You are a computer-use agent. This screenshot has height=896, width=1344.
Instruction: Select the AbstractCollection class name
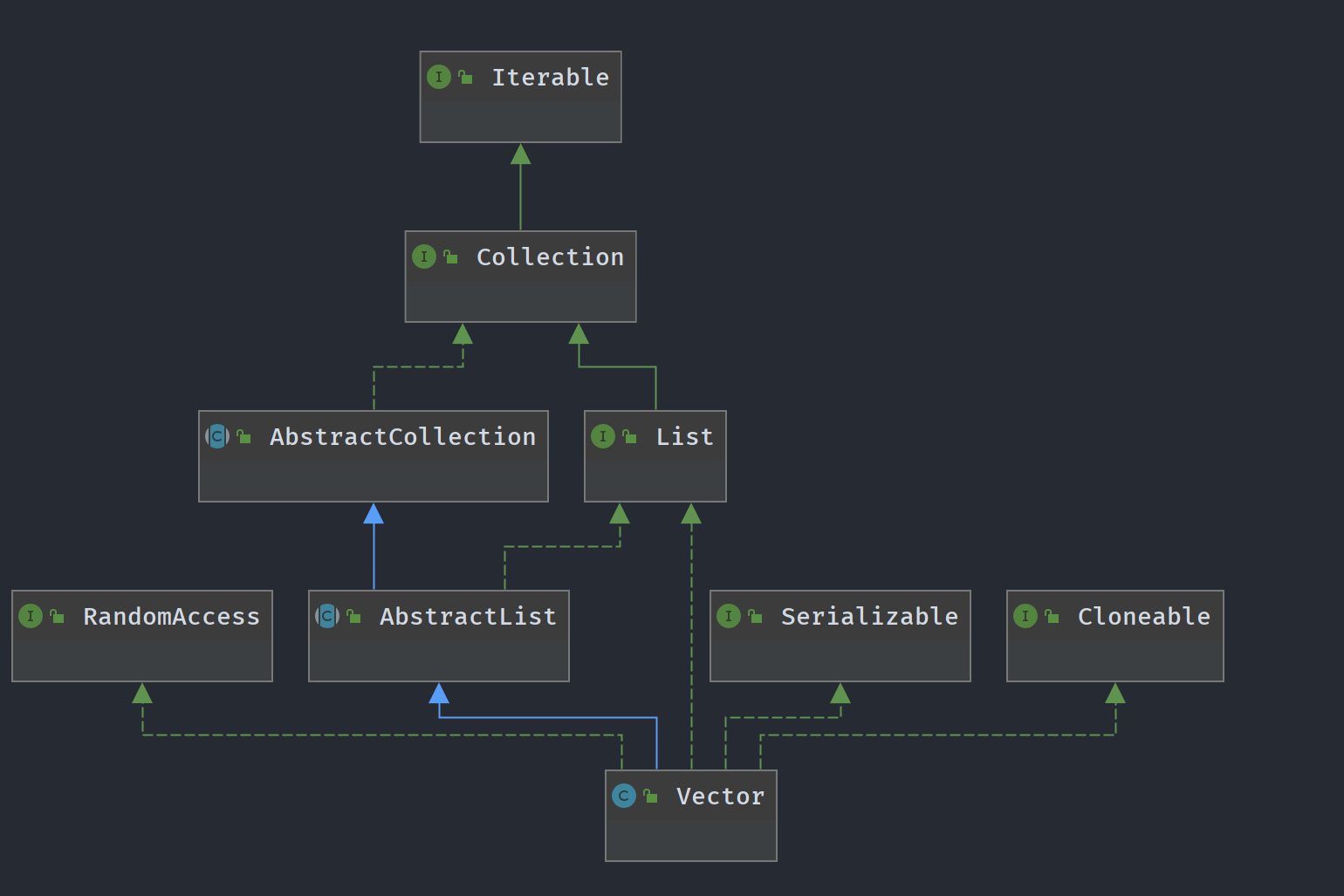click(x=402, y=437)
